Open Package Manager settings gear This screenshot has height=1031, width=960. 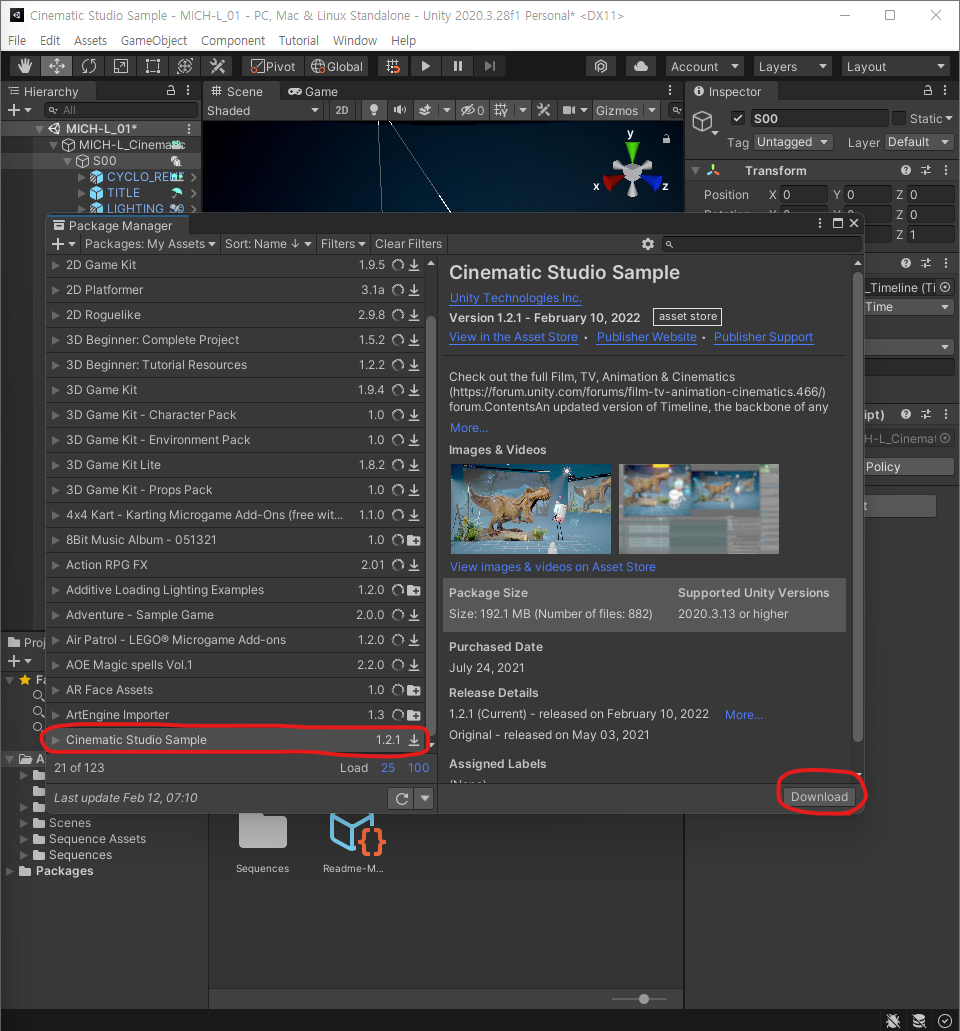(x=648, y=244)
